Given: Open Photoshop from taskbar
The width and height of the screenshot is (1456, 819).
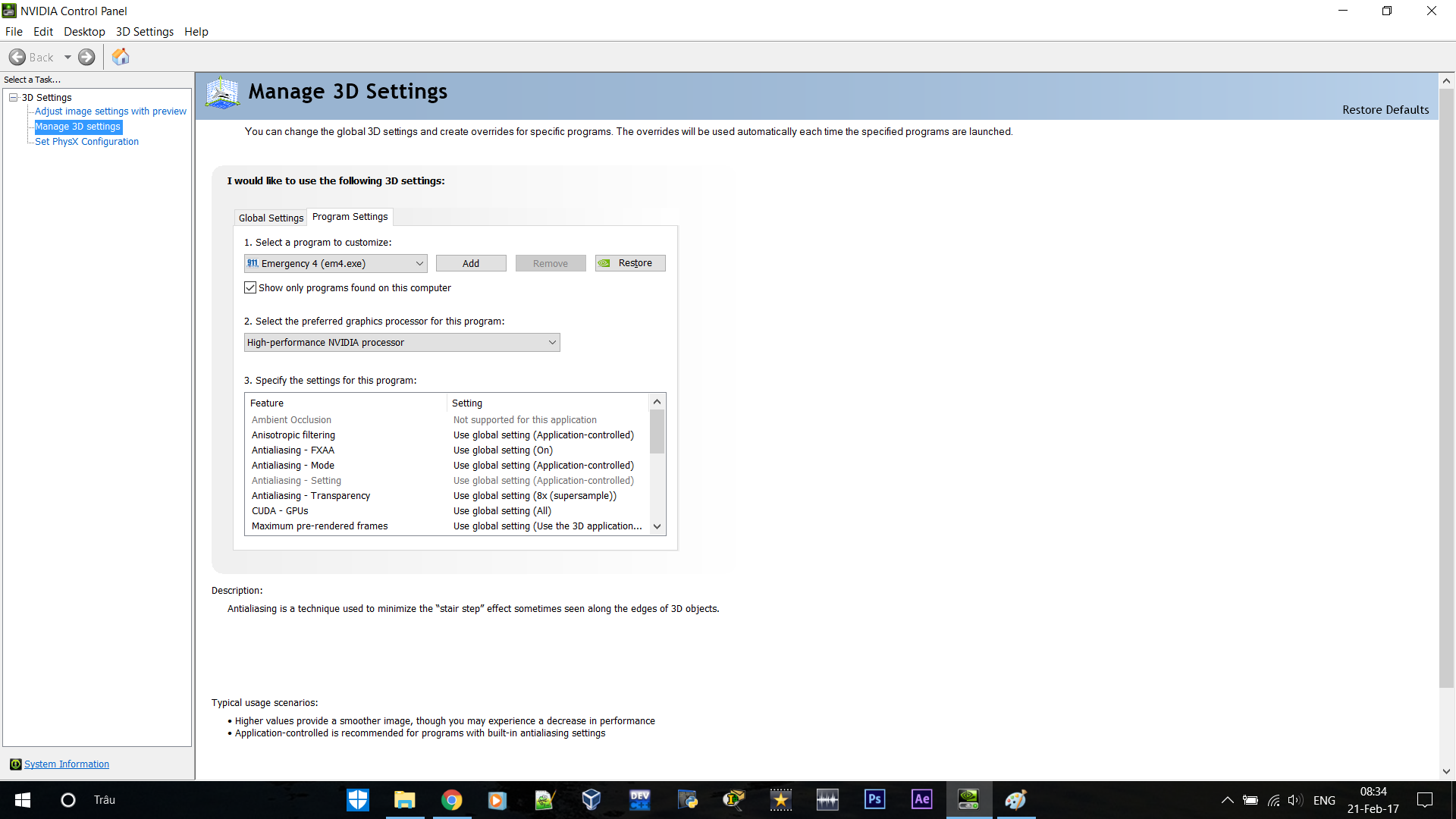Looking at the screenshot, I should pyautogui.click(x=875, y=800).
